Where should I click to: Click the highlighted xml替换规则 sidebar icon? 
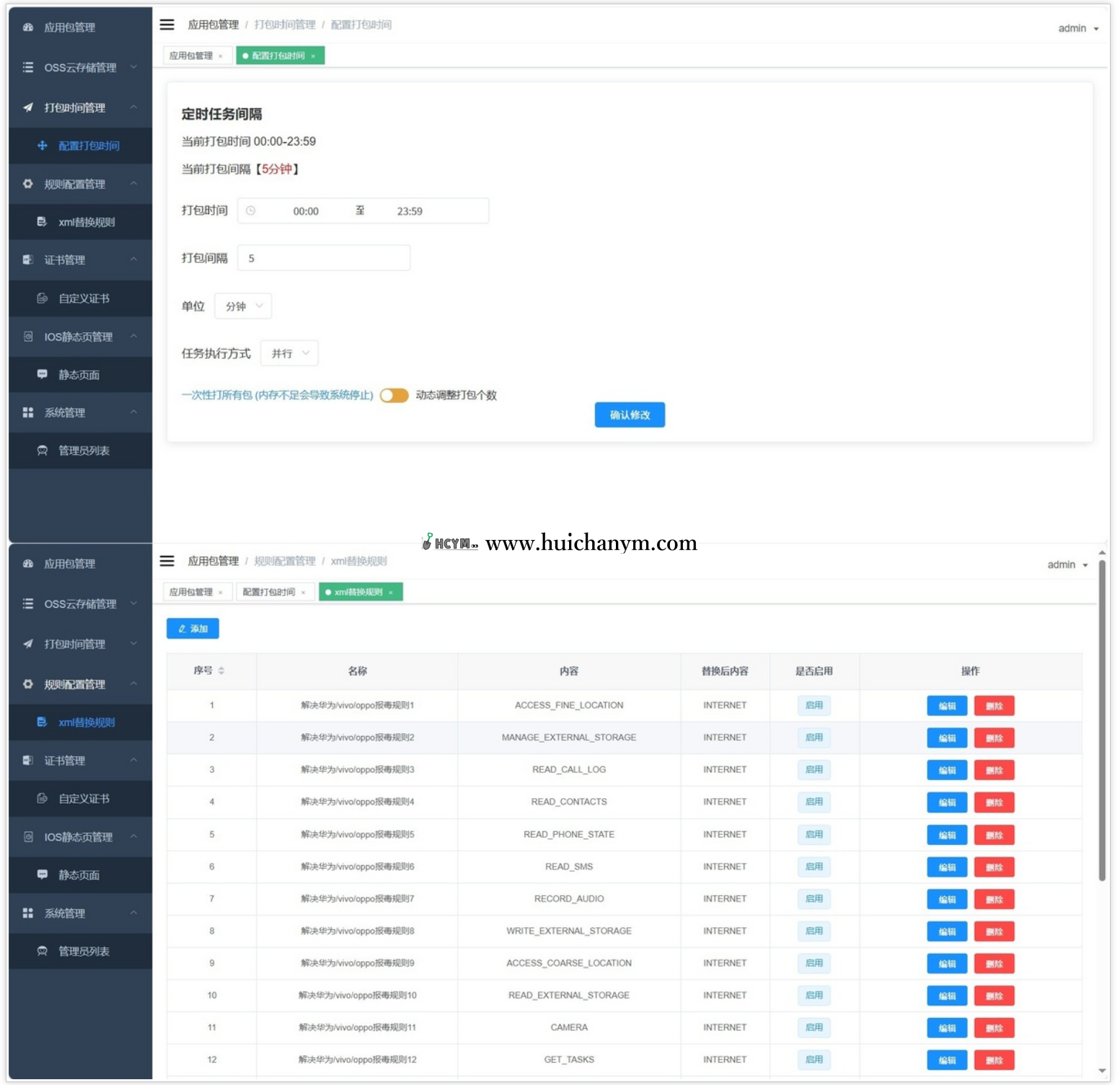[43, 722]
